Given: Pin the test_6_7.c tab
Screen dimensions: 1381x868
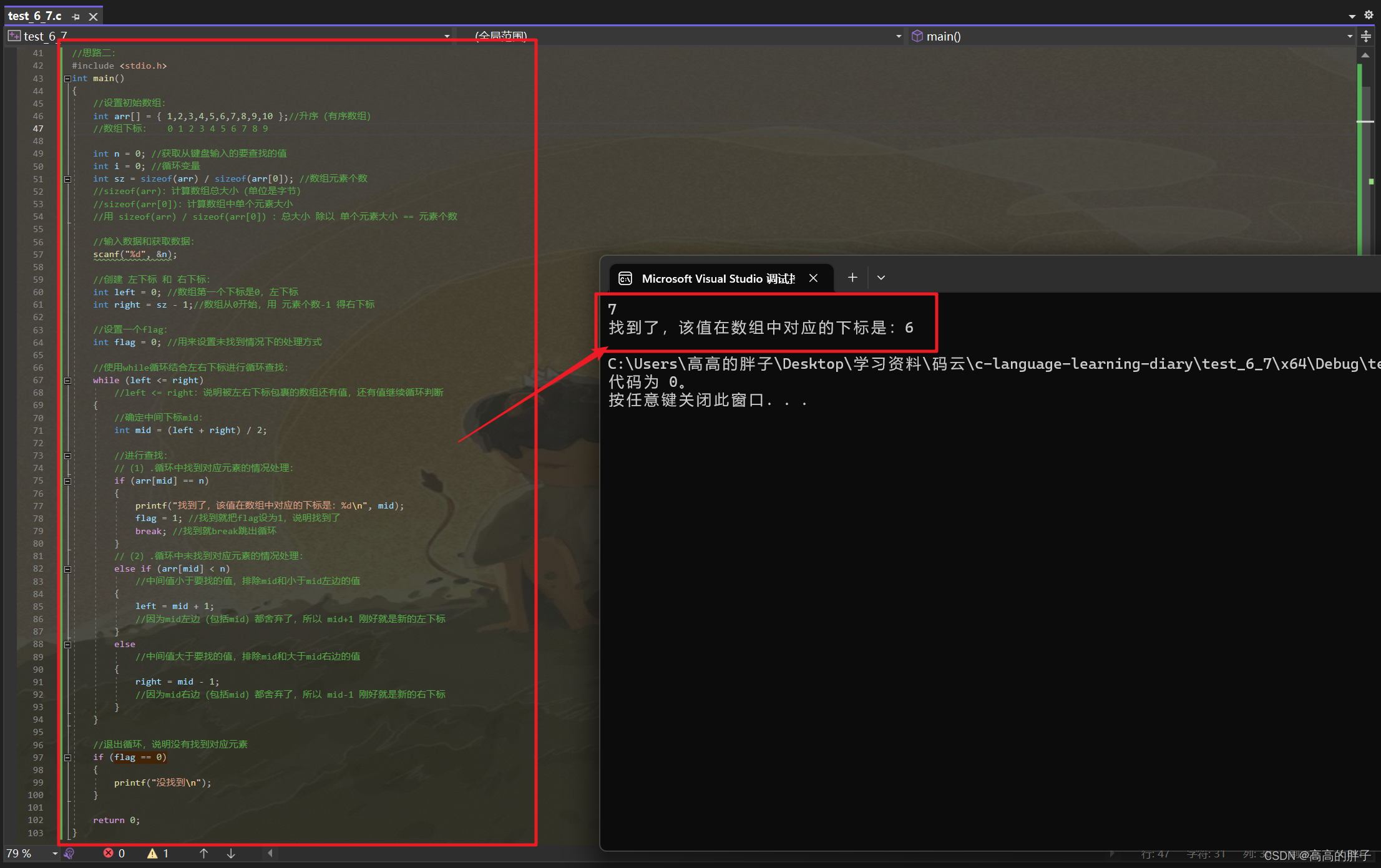Looking at the screenshot, I should point(76,17).
